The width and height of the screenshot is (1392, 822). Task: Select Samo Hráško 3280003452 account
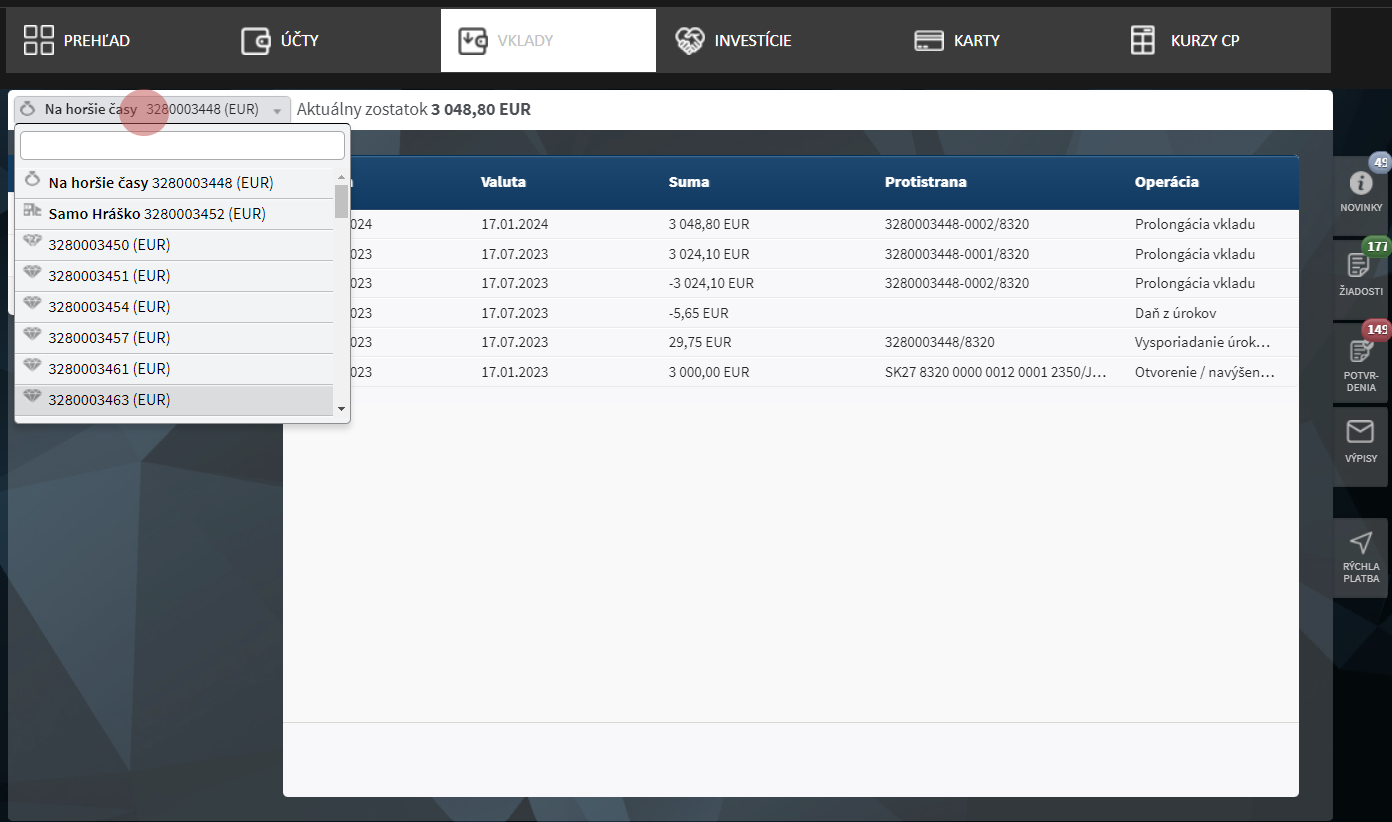[157, 214]
